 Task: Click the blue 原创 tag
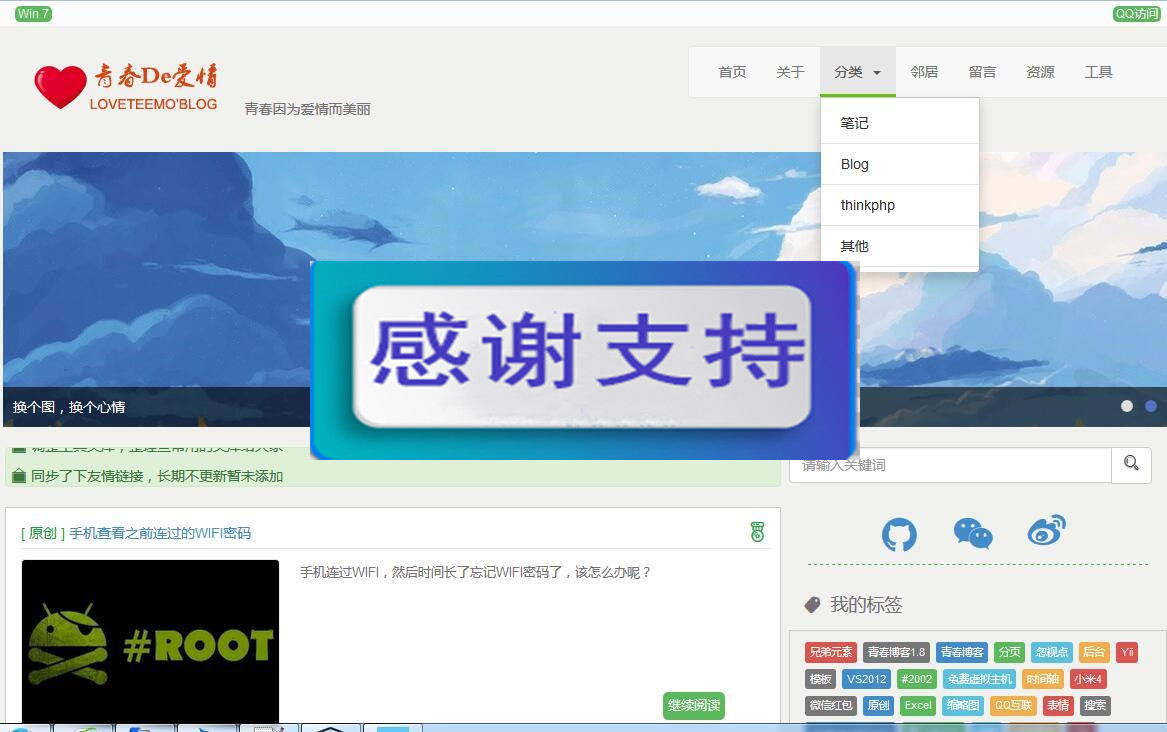click(x=878, y=705)
